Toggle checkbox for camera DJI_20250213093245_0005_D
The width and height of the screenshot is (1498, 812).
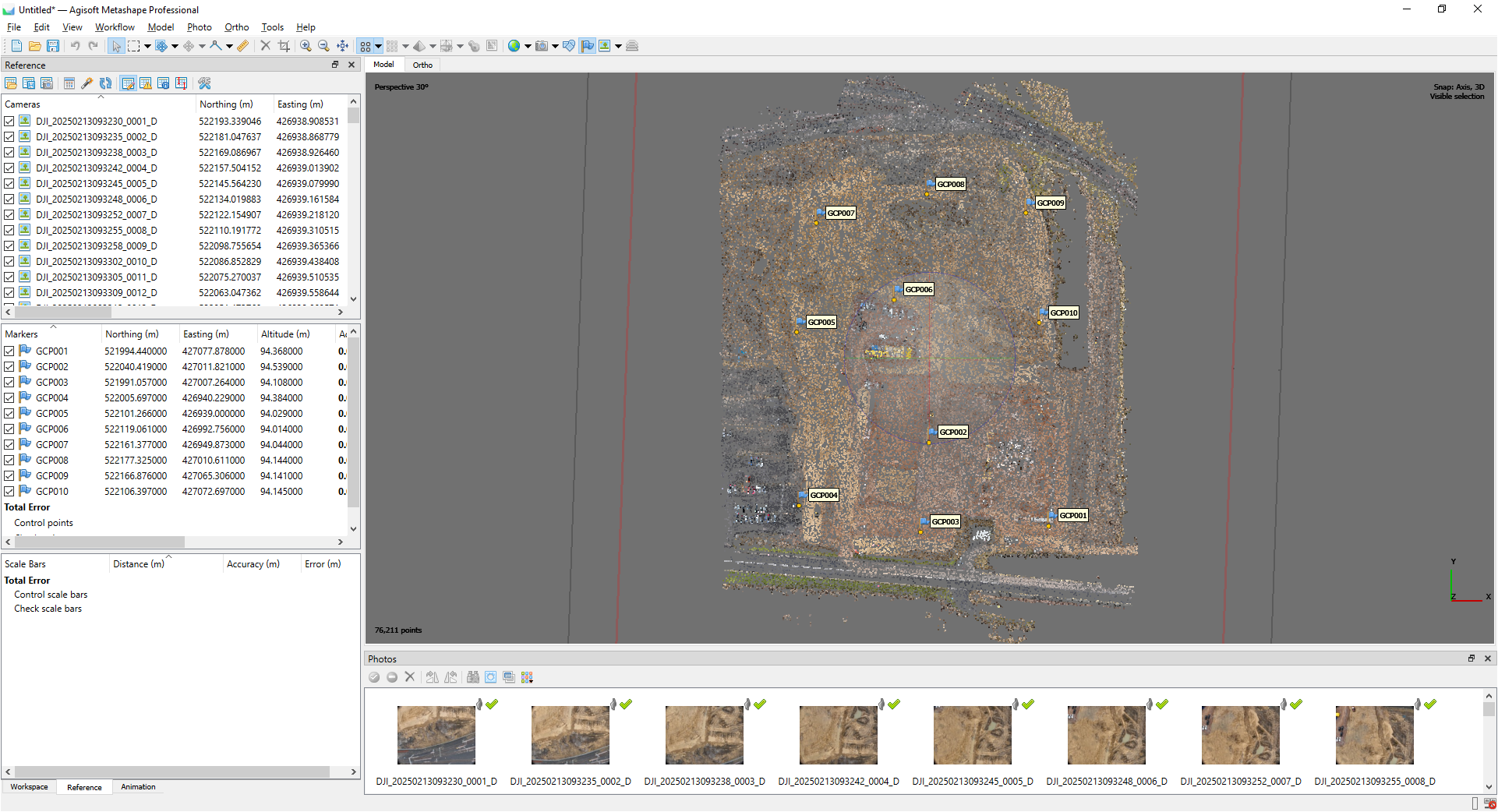pos(9,184)
